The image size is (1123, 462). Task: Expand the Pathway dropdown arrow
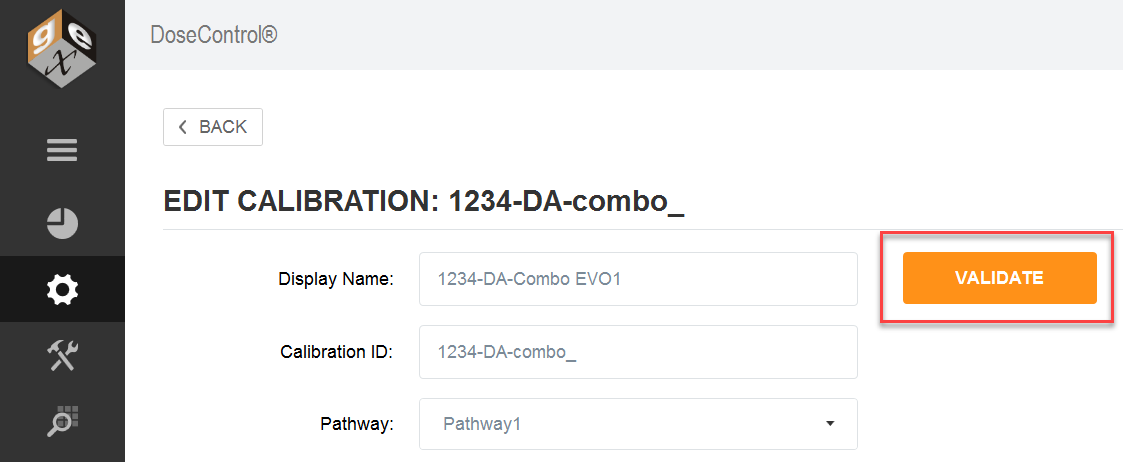click(x=830, y=424)
